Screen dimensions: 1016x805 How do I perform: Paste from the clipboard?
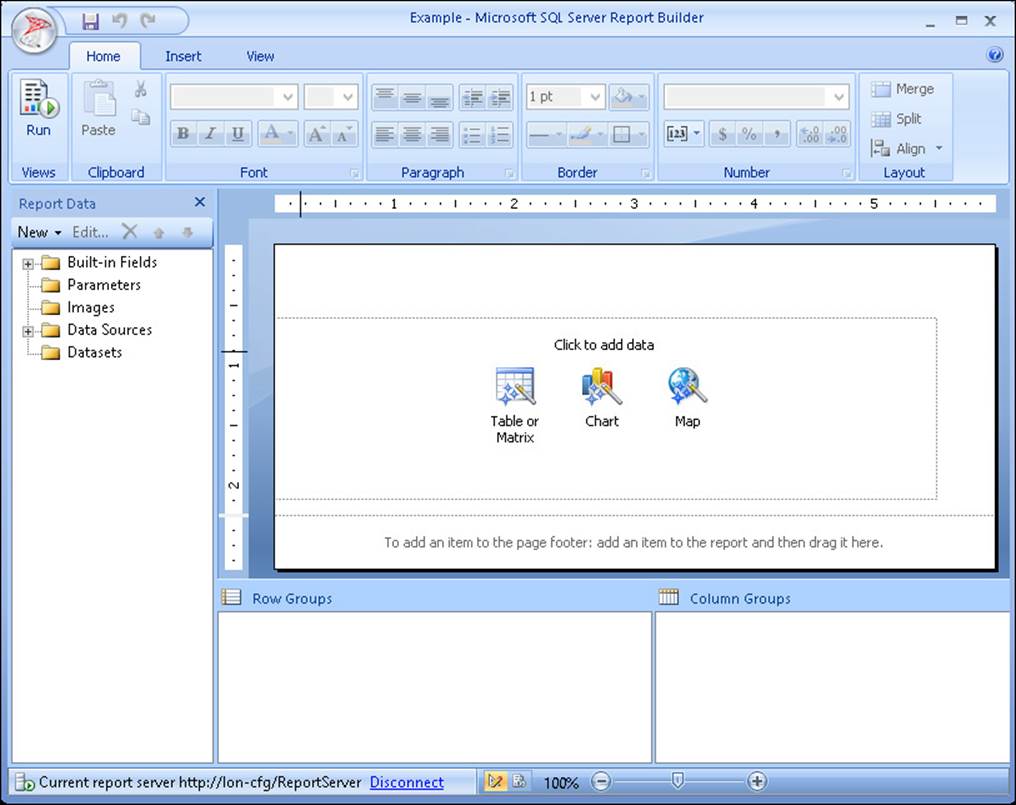coord(98,108)
